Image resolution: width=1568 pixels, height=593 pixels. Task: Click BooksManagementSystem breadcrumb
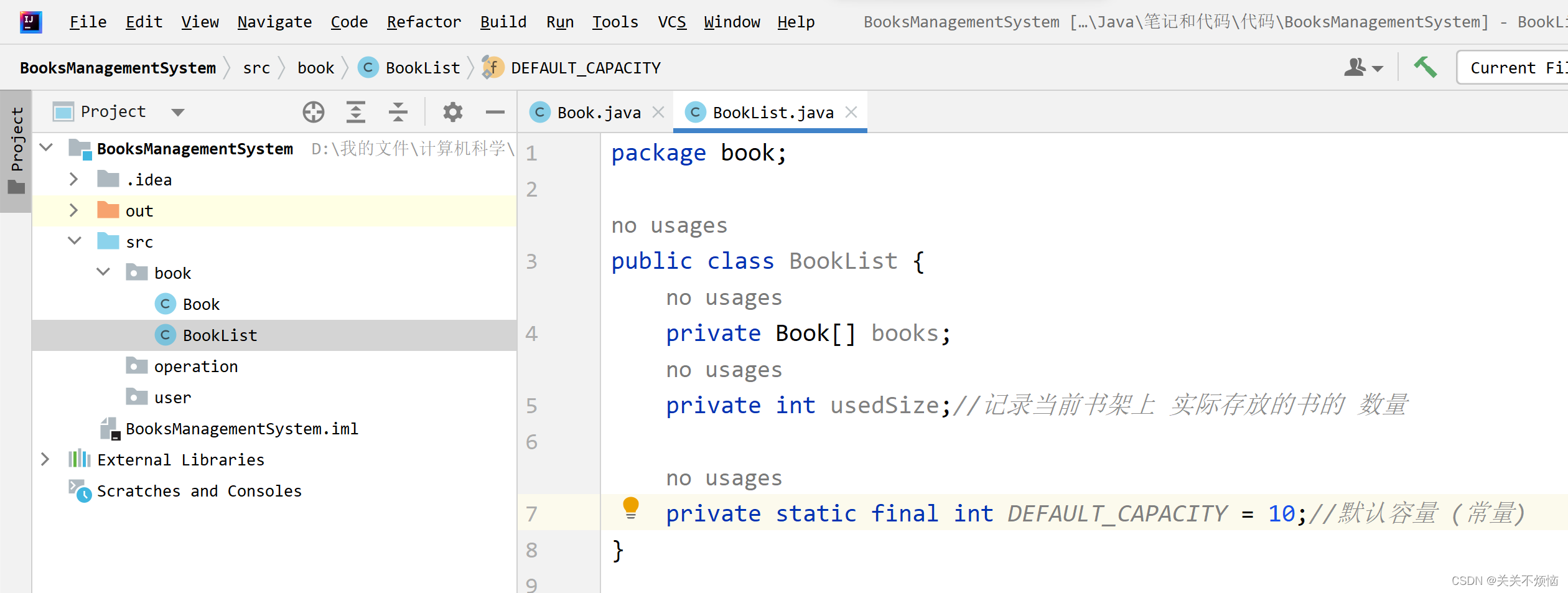point(118,68)
